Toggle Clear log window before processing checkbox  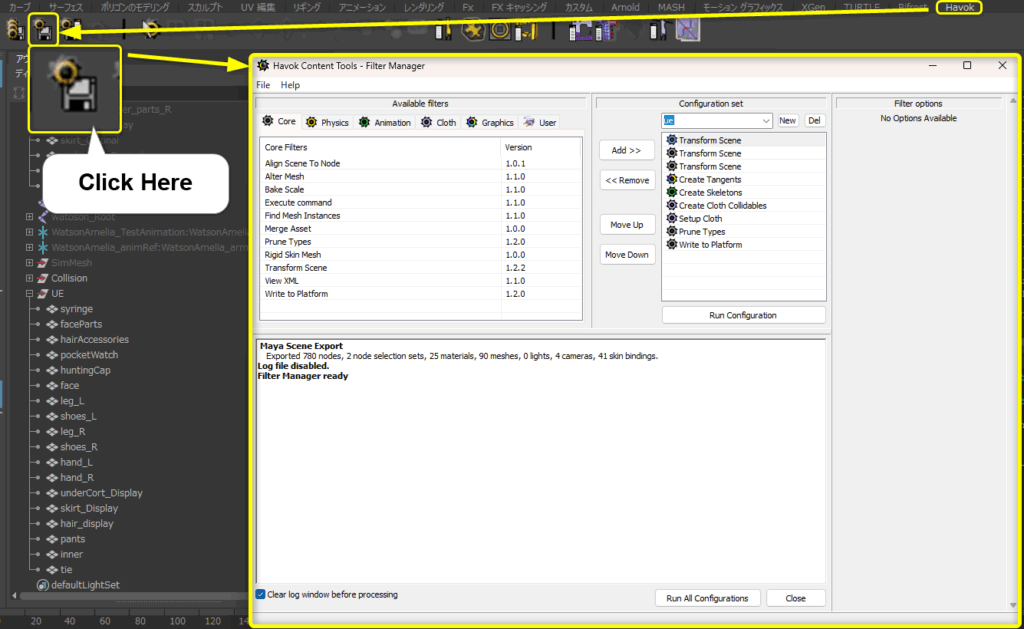pyautogui.click(x=261, y=595)
